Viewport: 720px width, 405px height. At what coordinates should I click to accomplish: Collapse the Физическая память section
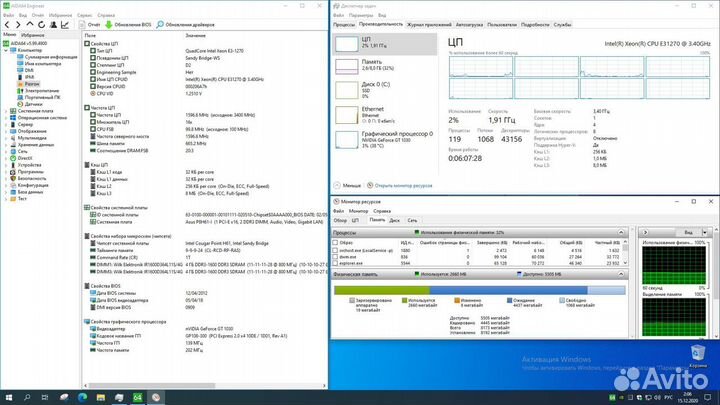(x=621, y=274)
